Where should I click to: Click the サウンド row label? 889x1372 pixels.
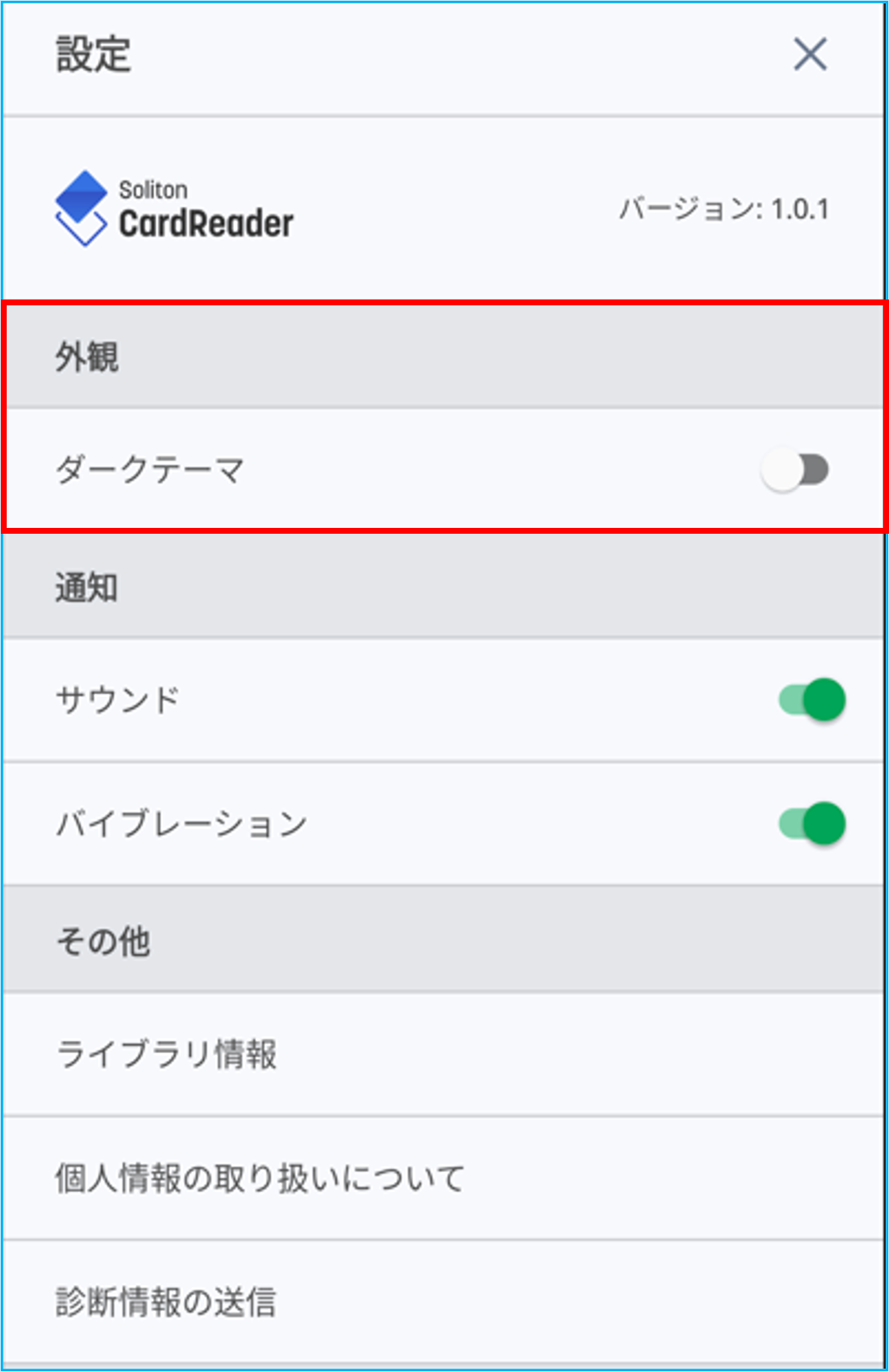click(x=118, y=699)
